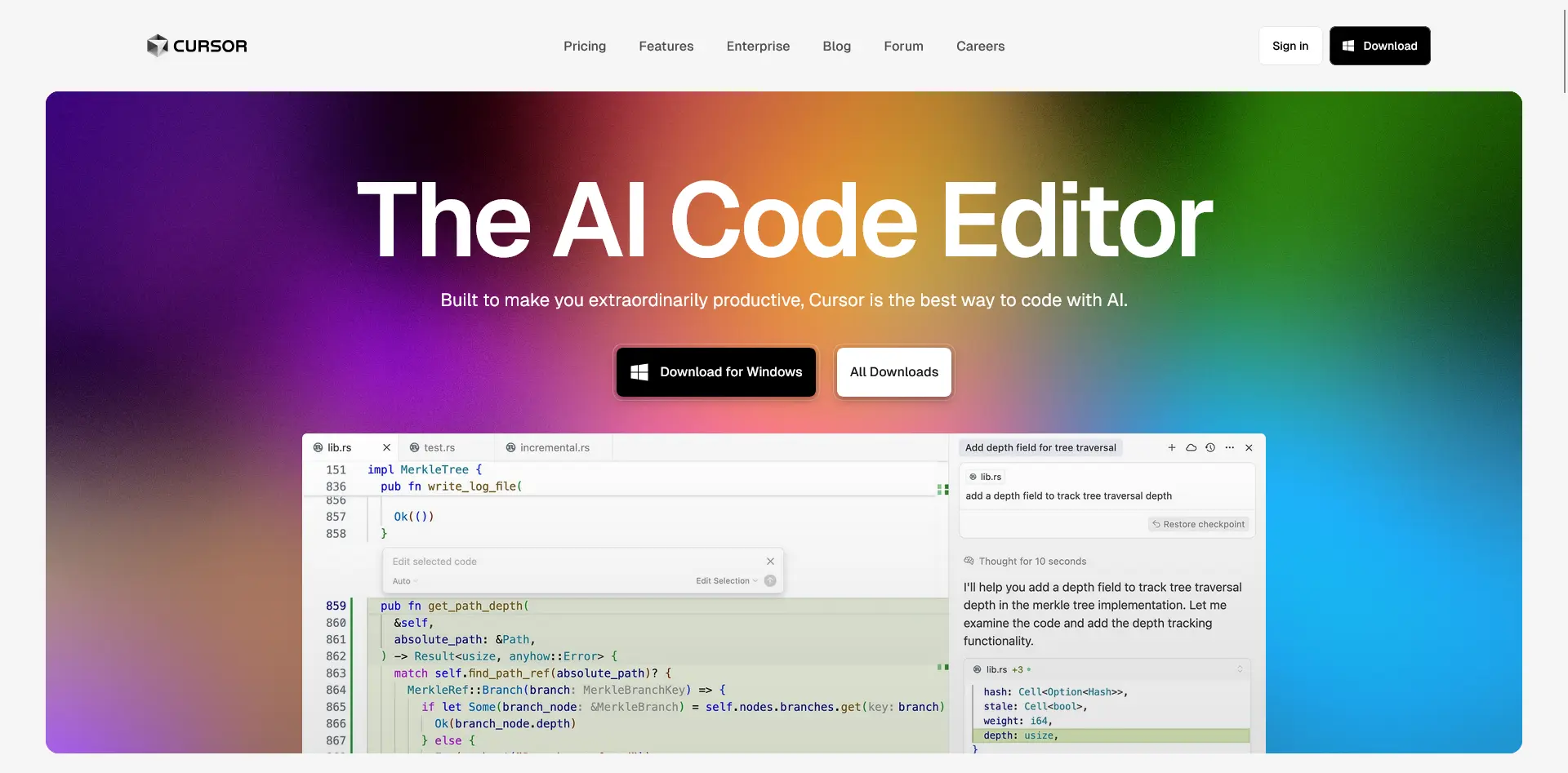
Task: Start a new chat with the plus icon
Action: coord(1172,447)
